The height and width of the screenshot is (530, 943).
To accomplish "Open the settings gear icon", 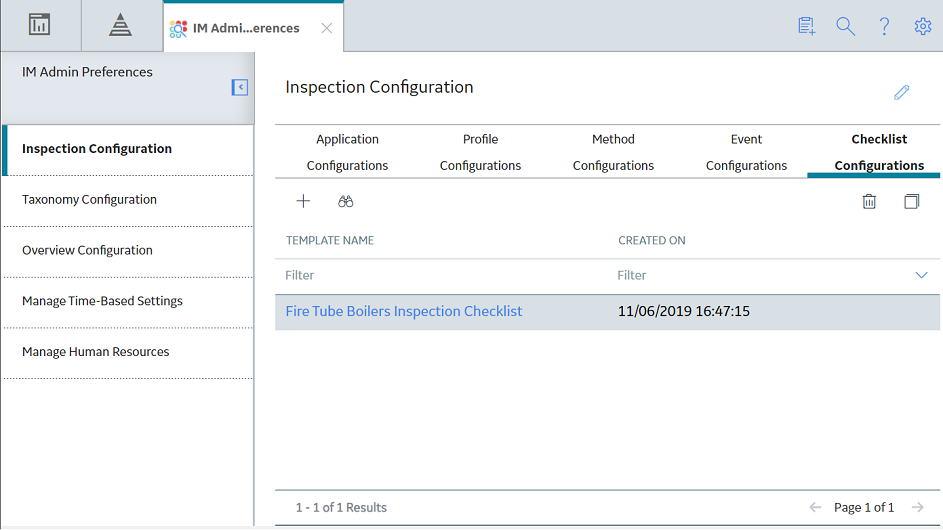I will pyautogui.click(x=923, y=26).
